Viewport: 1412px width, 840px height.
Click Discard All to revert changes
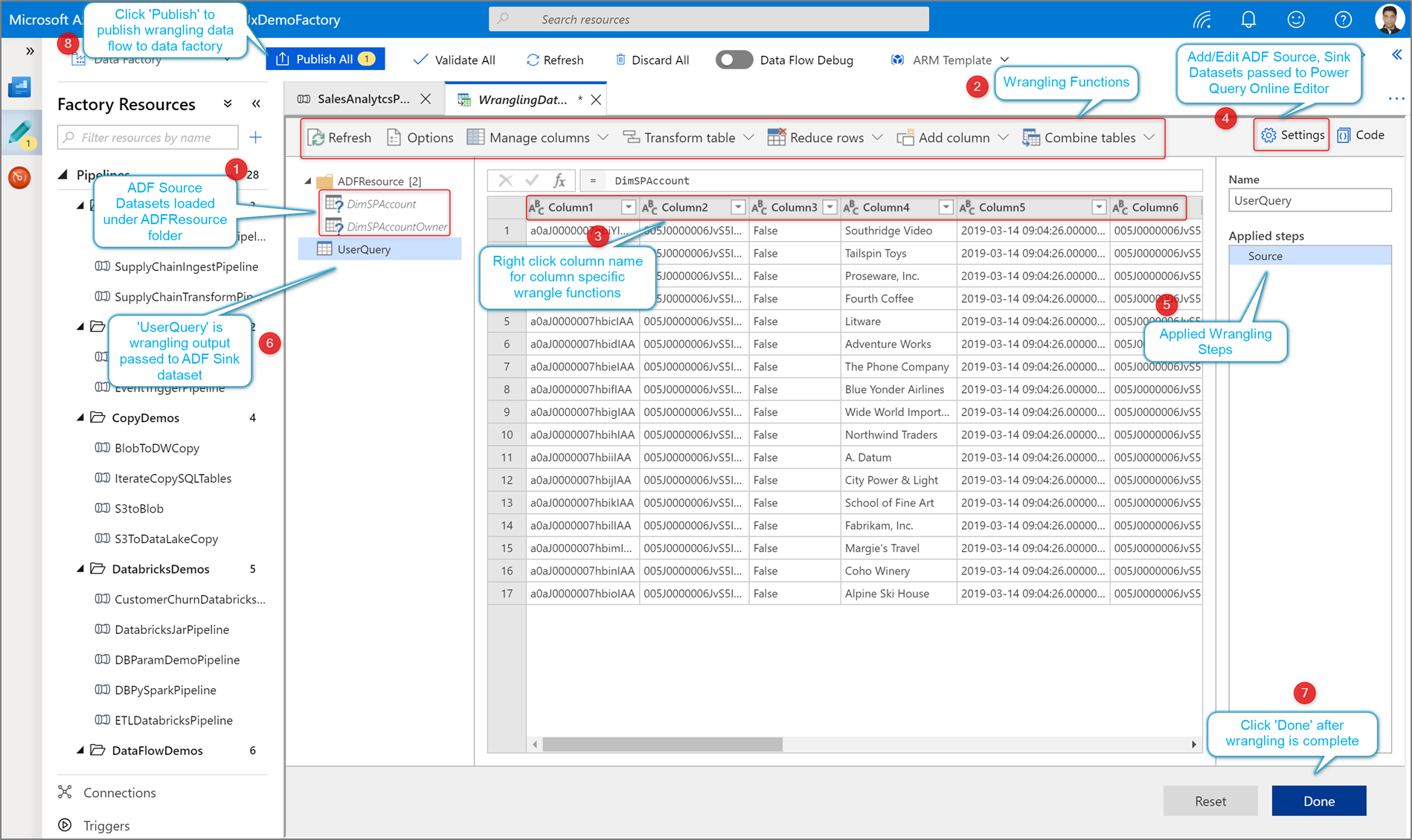point(652,60)
